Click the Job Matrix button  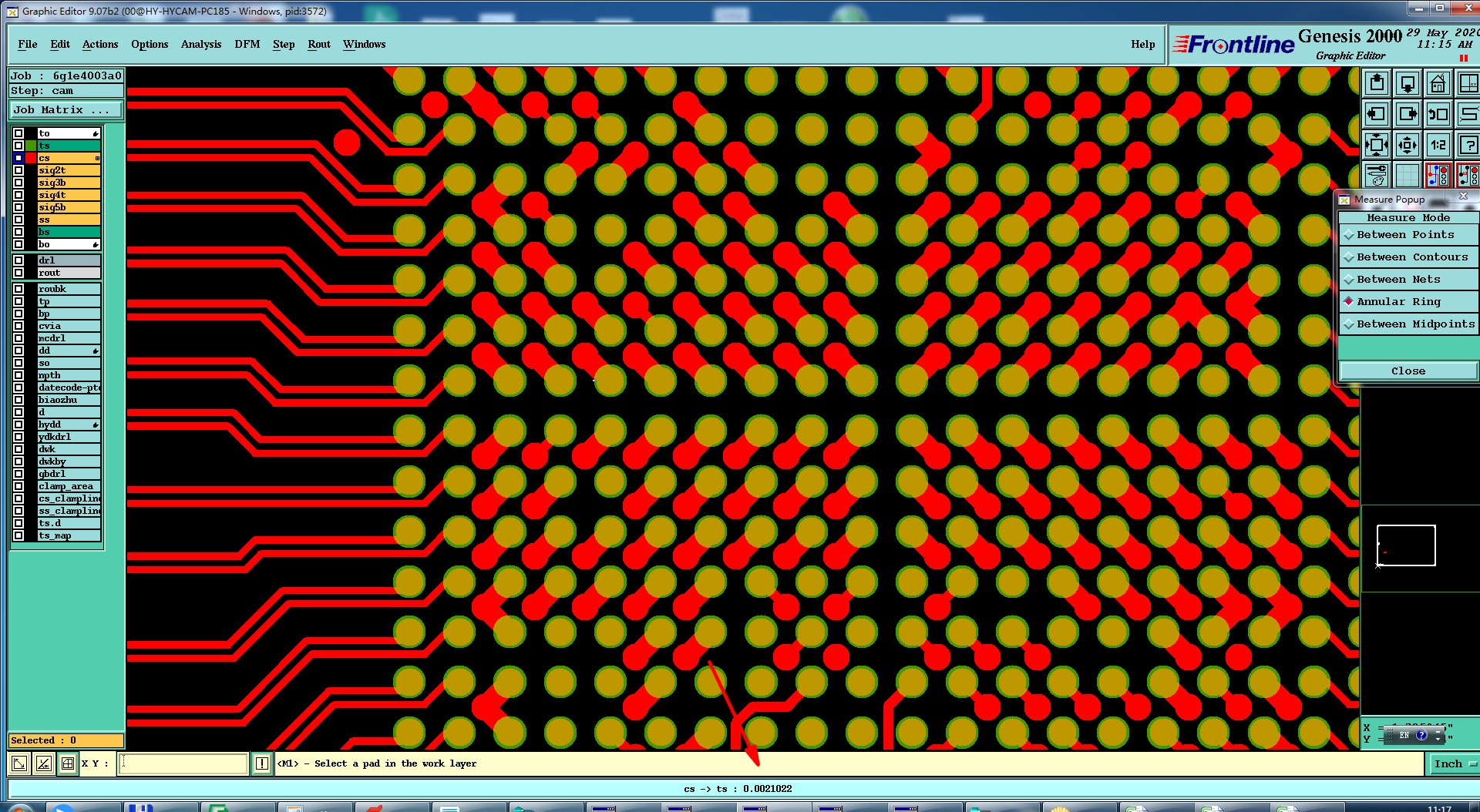(66, 110)
